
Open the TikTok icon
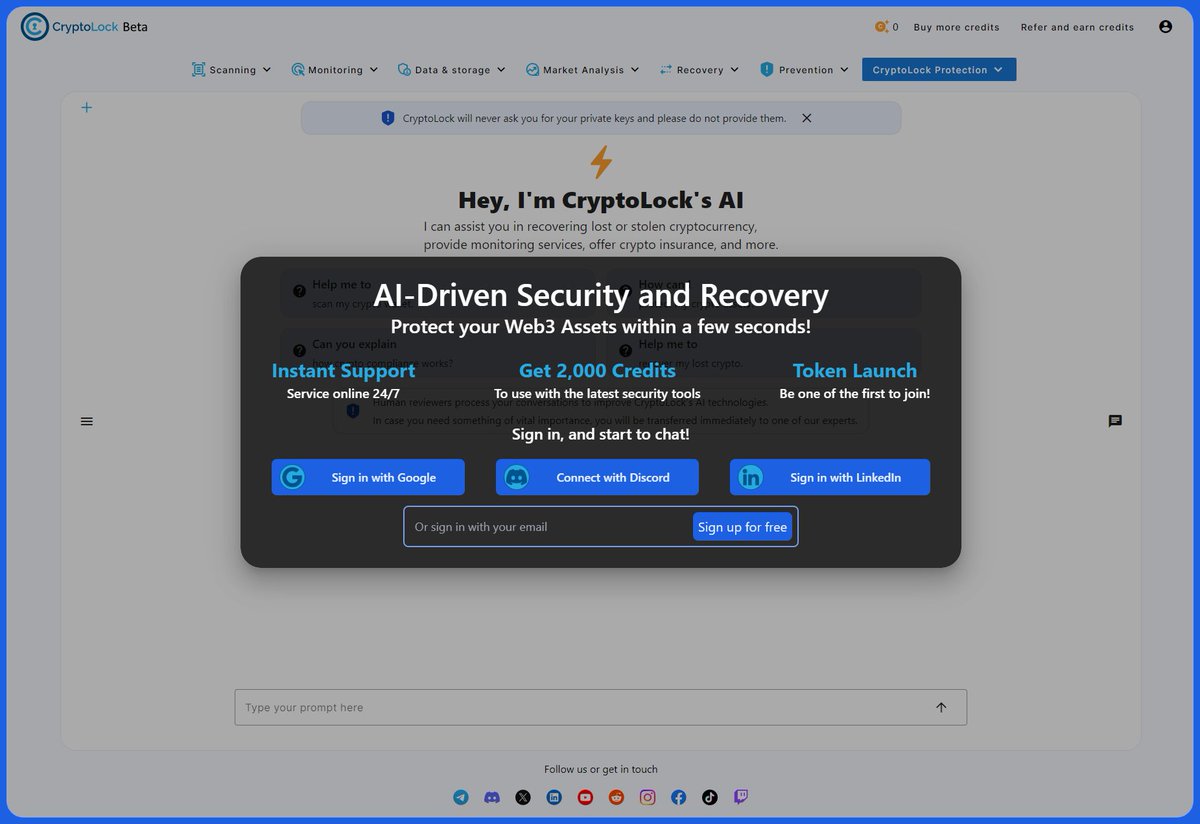click(x=709, y=797)
